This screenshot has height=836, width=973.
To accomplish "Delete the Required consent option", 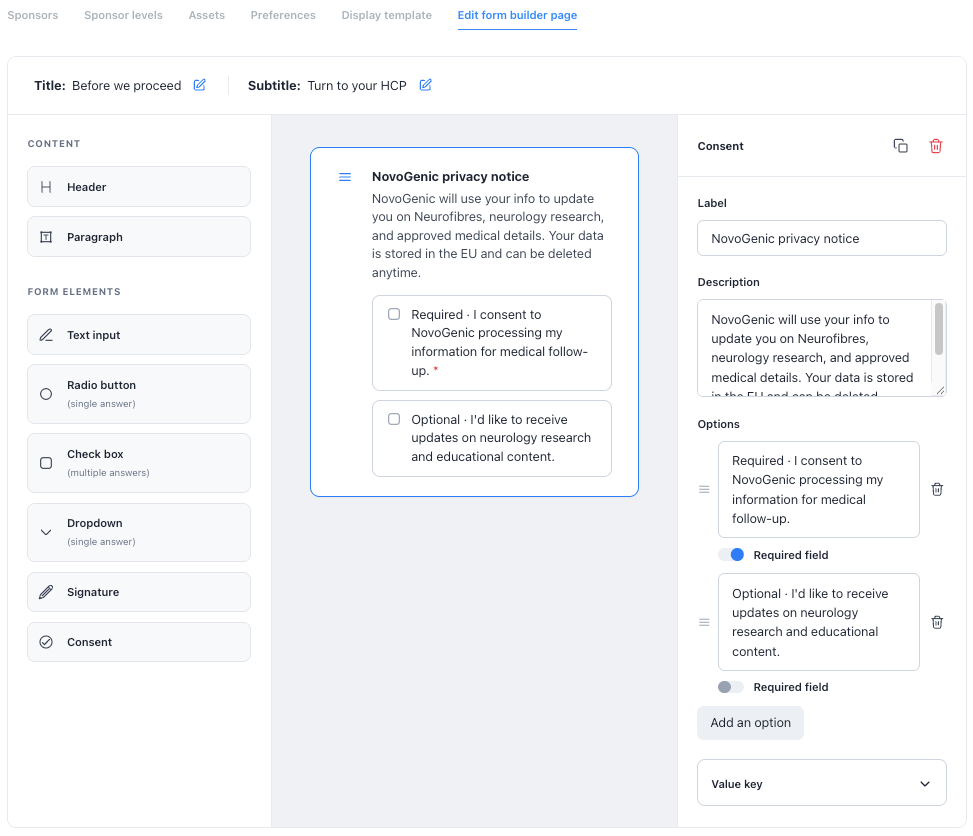I will coord(937,489).
